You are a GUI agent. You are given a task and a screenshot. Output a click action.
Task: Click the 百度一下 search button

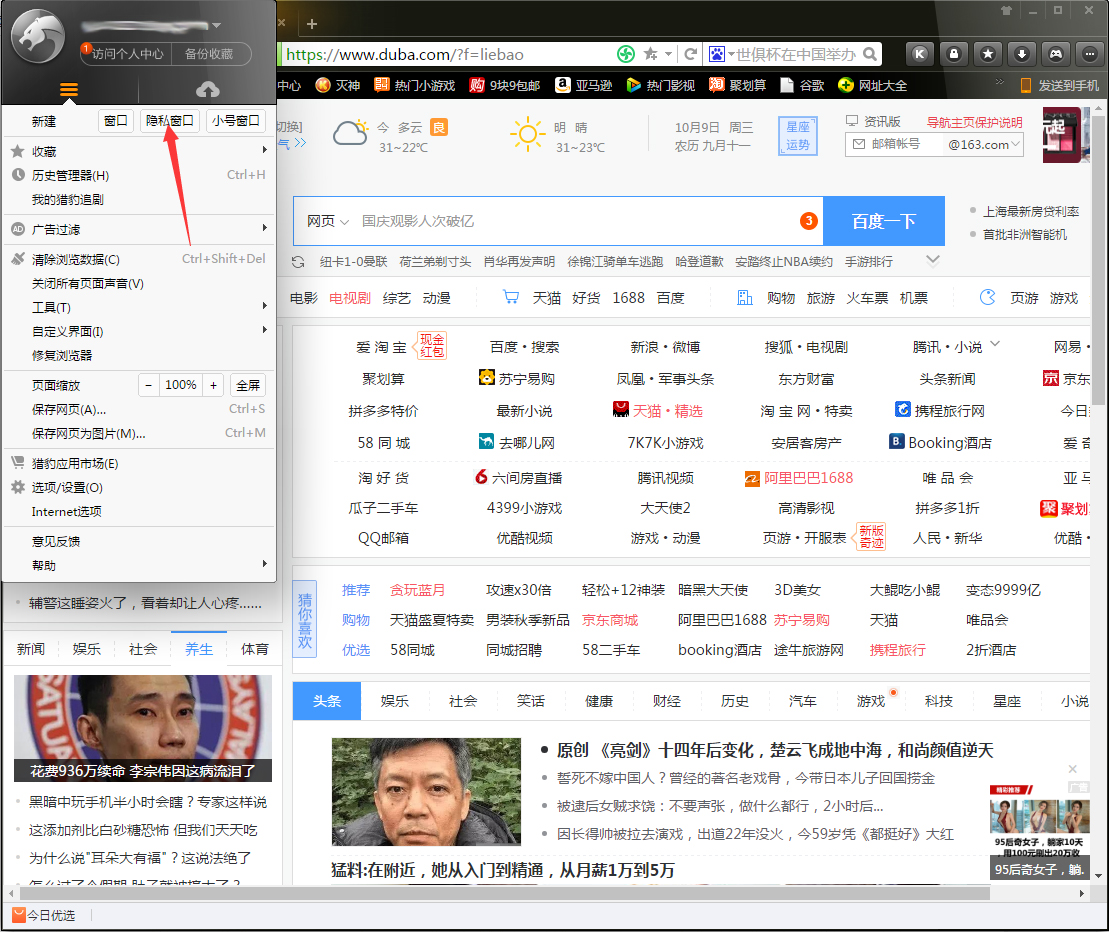click(x=884, y=220)
